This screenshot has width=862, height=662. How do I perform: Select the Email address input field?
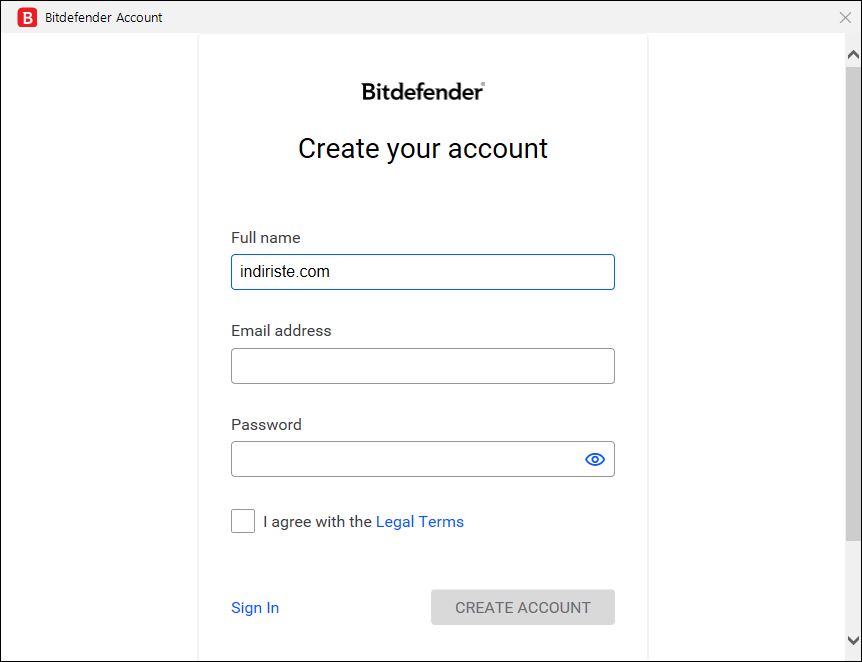pos(423,366)
